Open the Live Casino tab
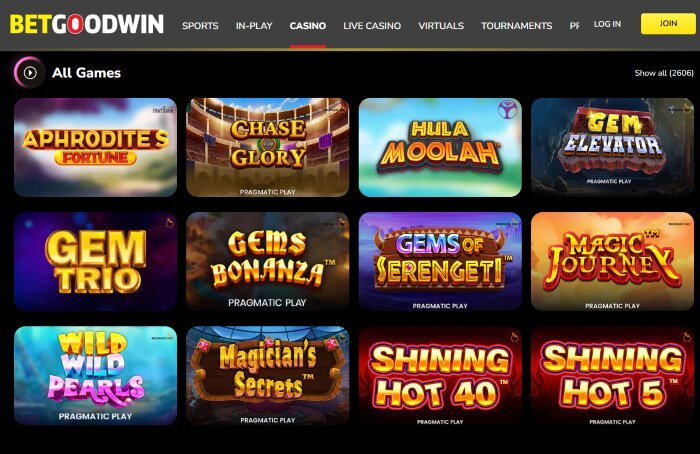The width and height of the screenshot is (700, 454). 372,26
